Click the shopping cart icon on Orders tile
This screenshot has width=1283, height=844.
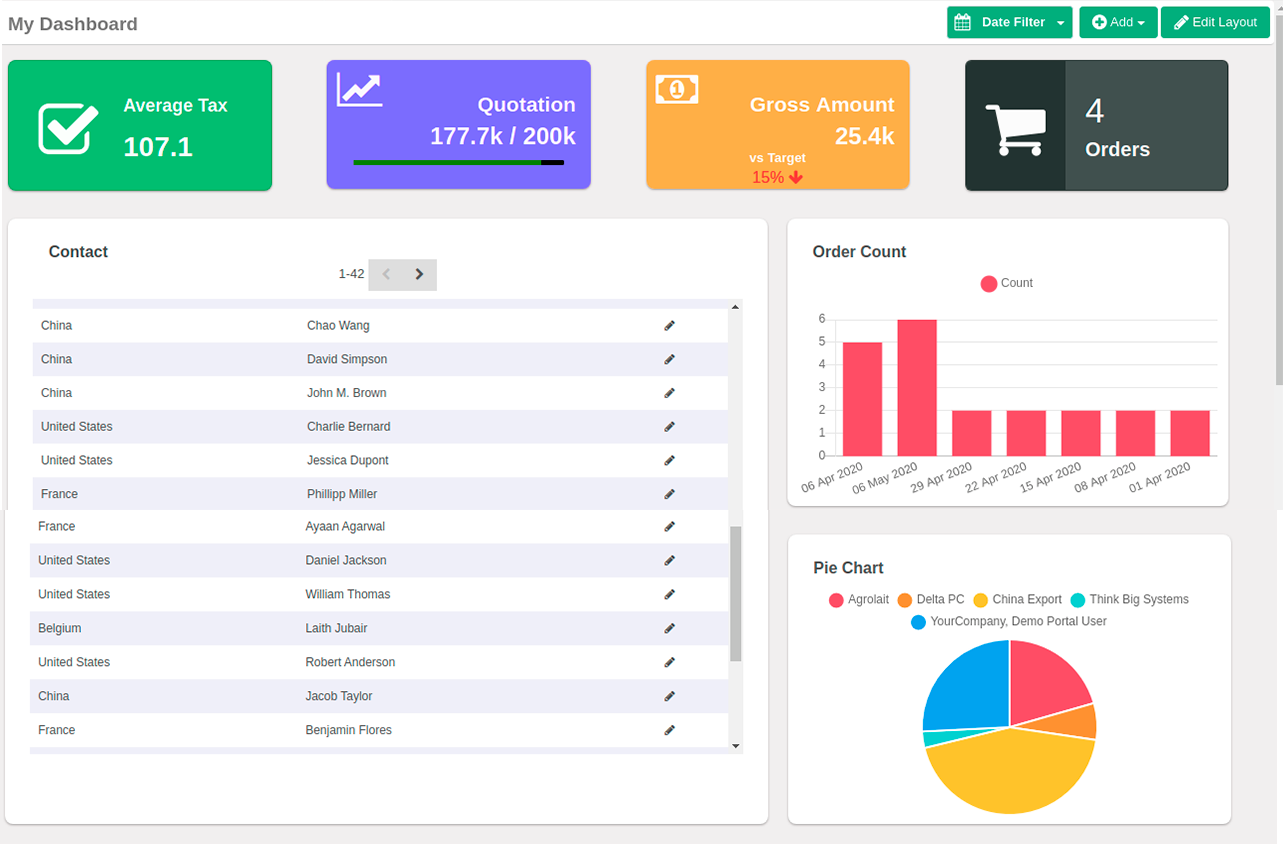click(1015, 130)
